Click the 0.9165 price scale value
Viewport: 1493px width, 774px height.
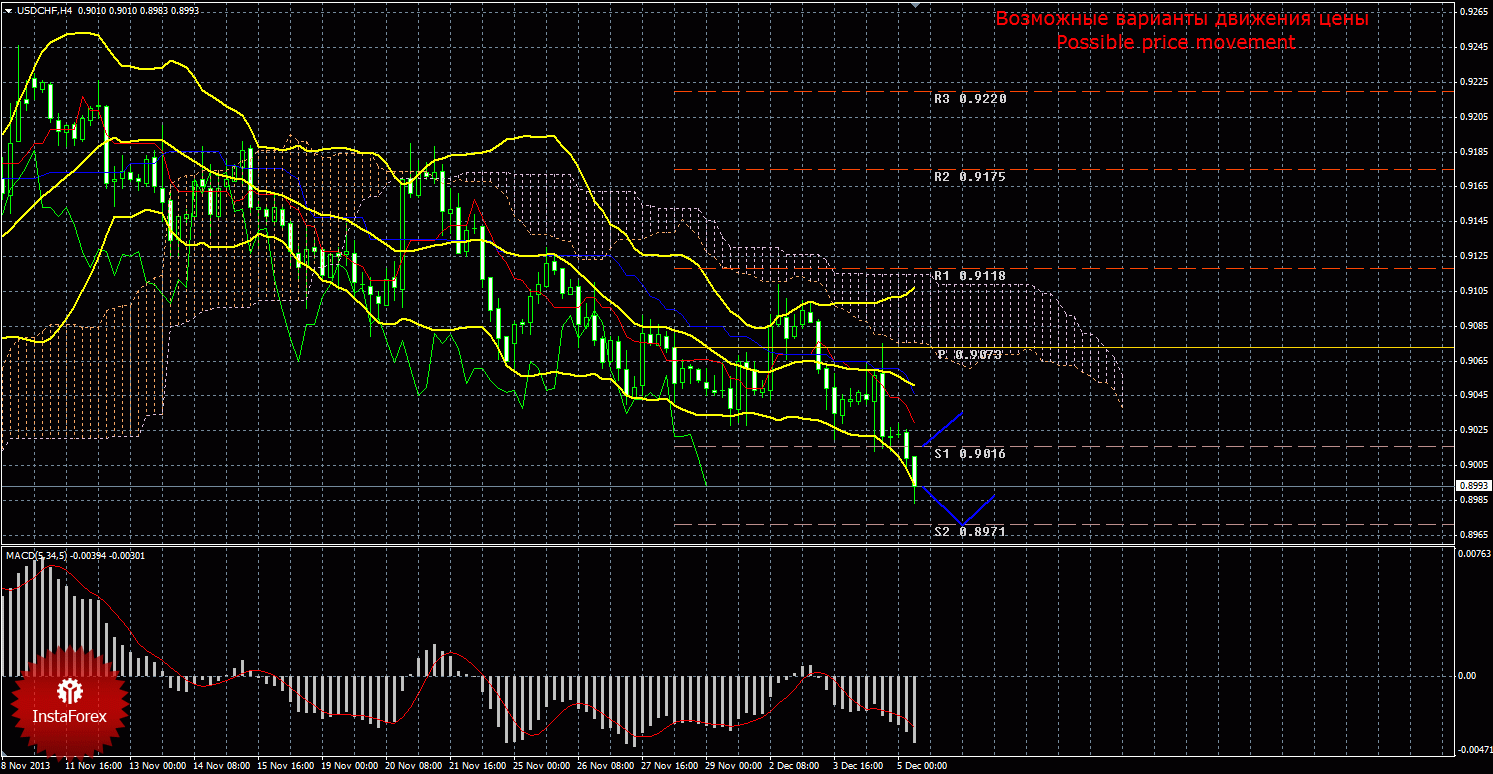pyautogui.click(x=1473, y=186)
